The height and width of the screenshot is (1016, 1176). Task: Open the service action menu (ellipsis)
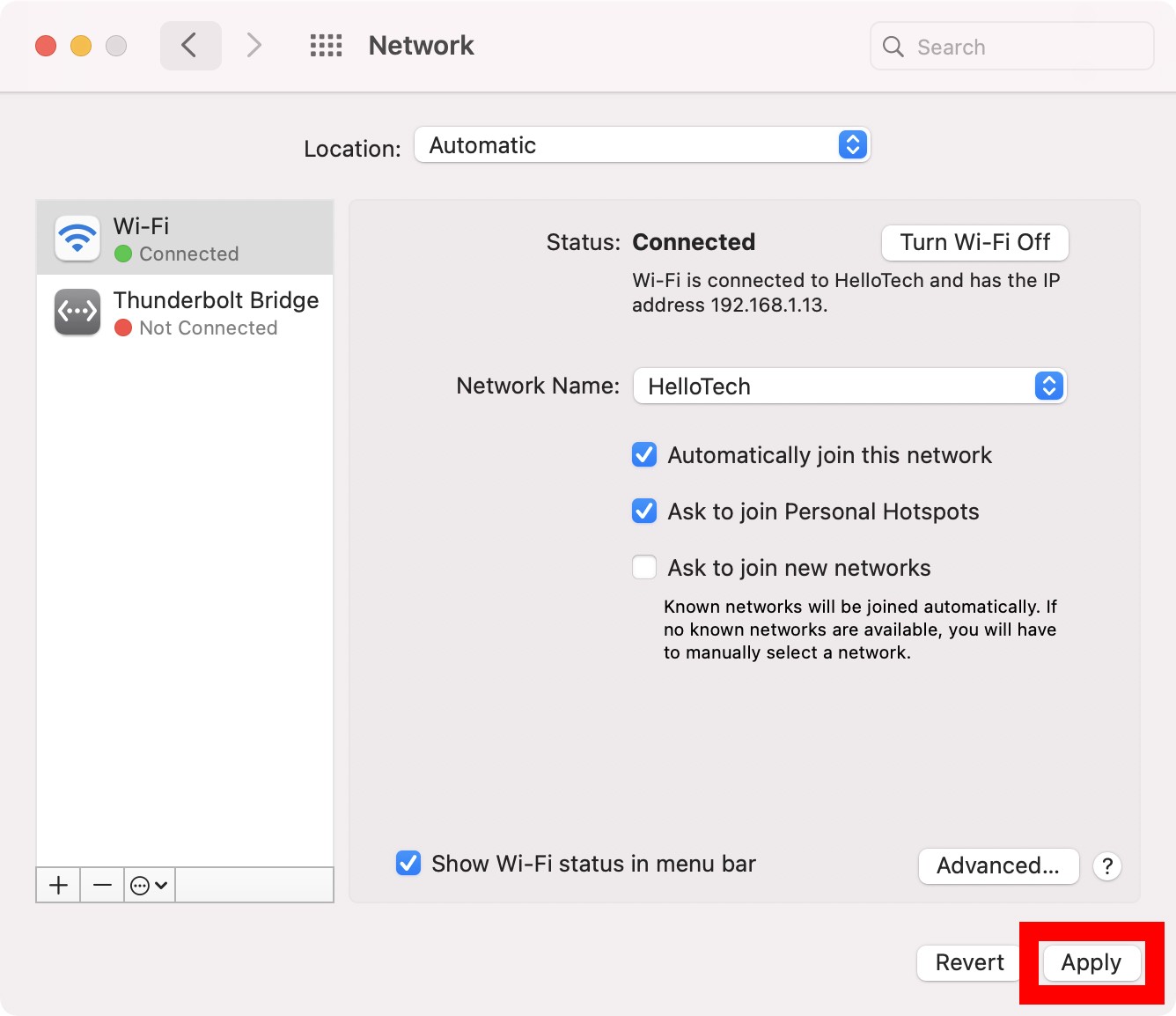tap(149, 885)
